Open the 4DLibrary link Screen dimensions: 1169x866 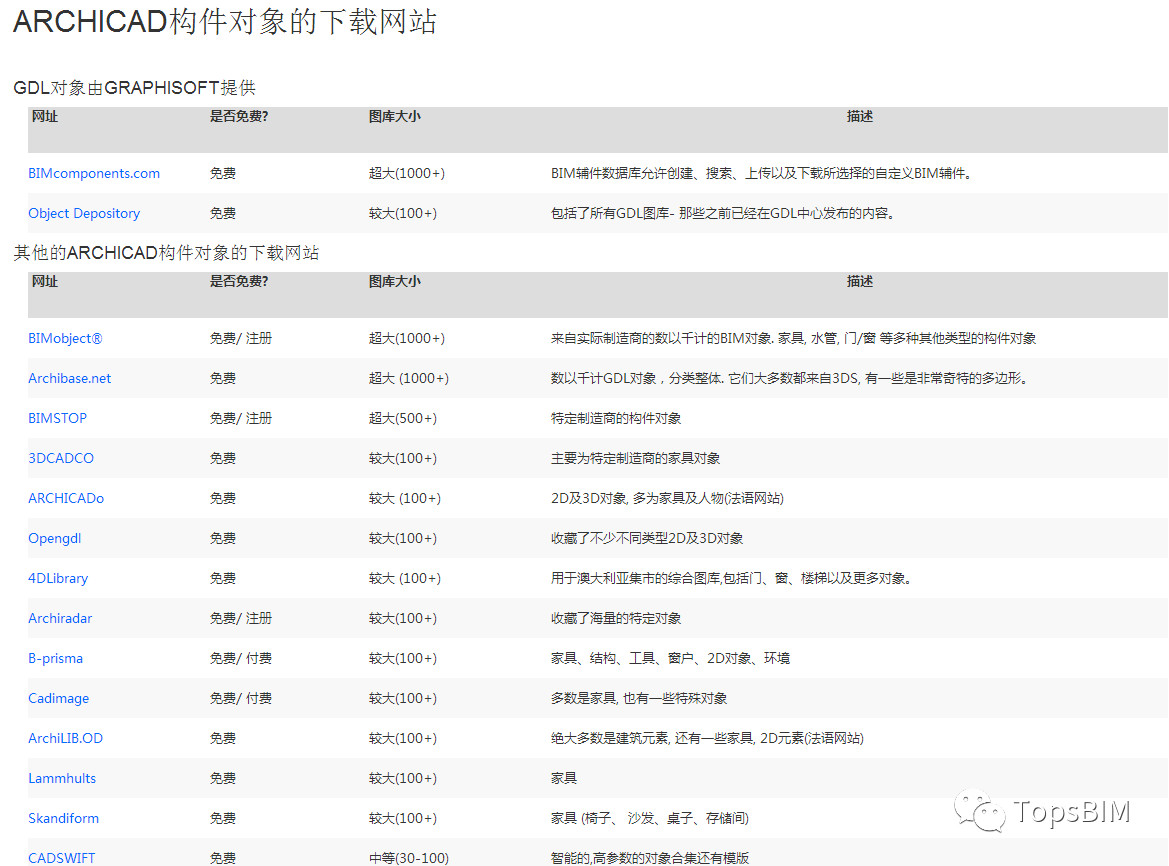[x=57, y=578]
